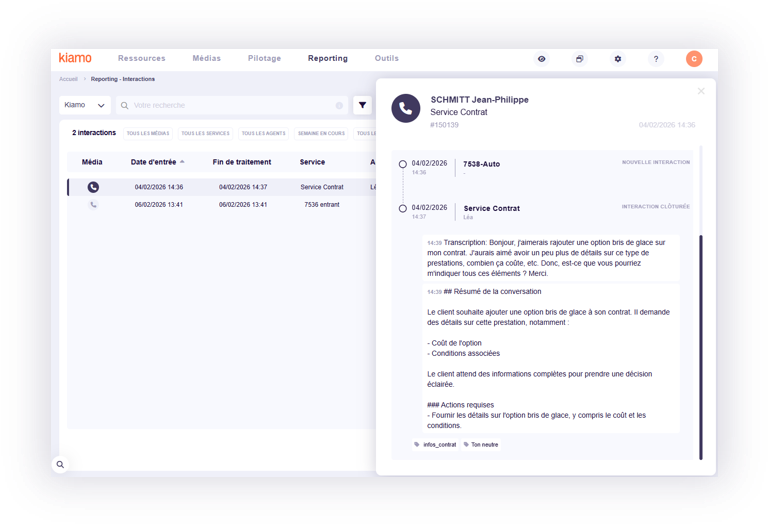Open the orange user avatar "C"

(694, 59)
